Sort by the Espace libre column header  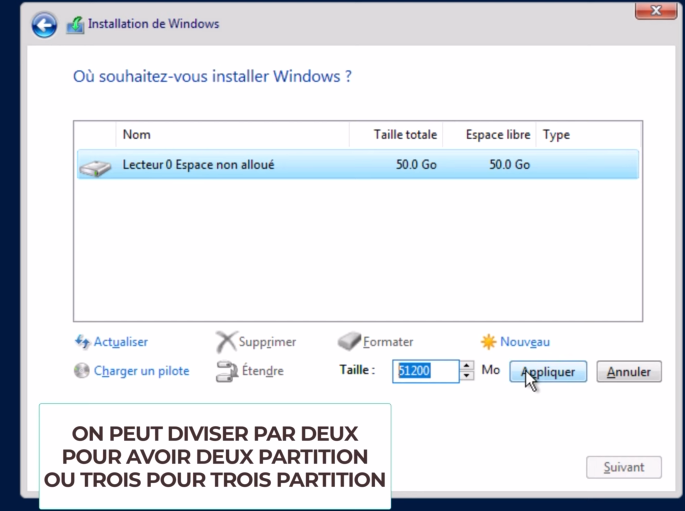489,135
